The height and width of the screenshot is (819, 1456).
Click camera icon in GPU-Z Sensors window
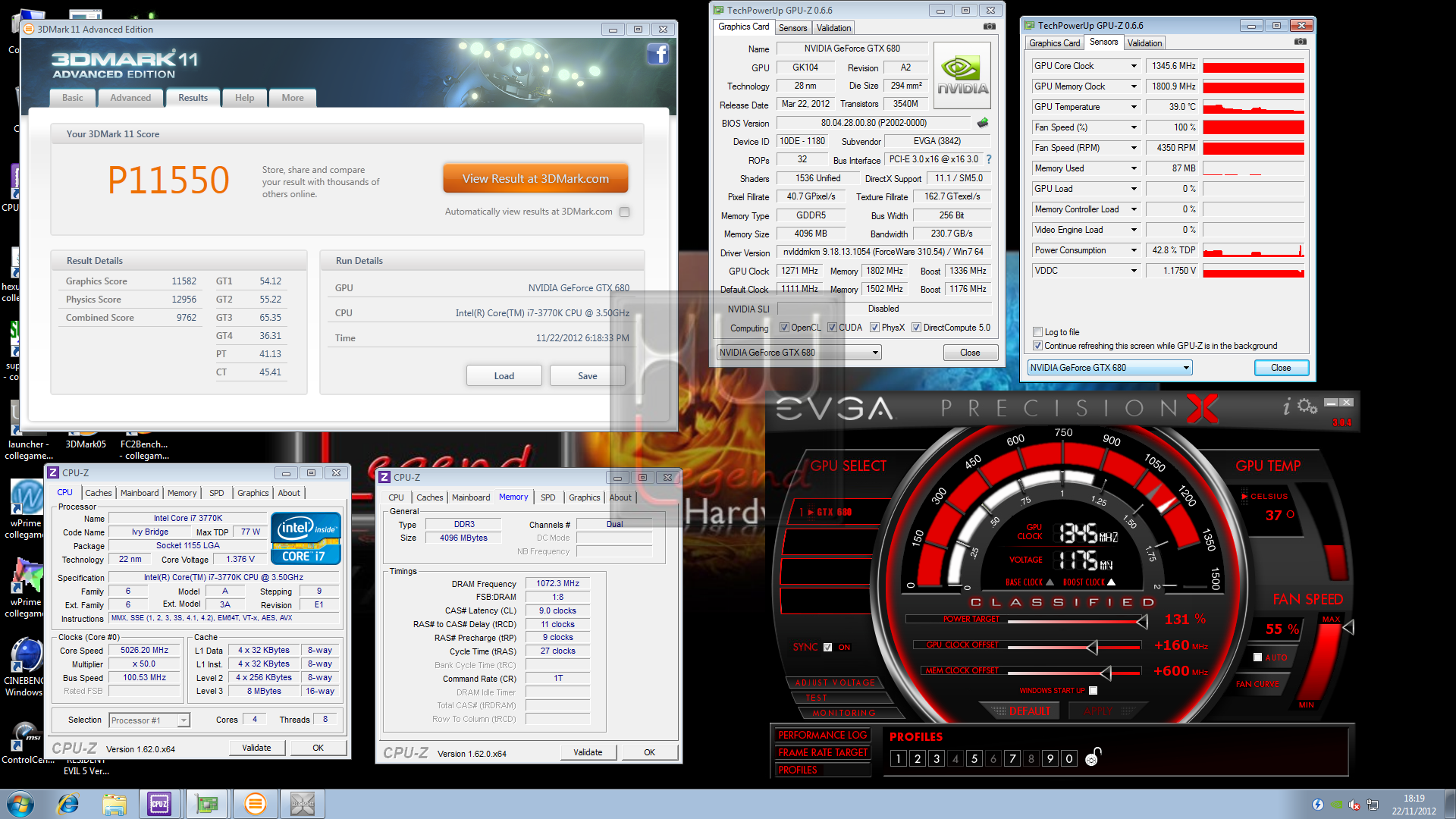1300,42
